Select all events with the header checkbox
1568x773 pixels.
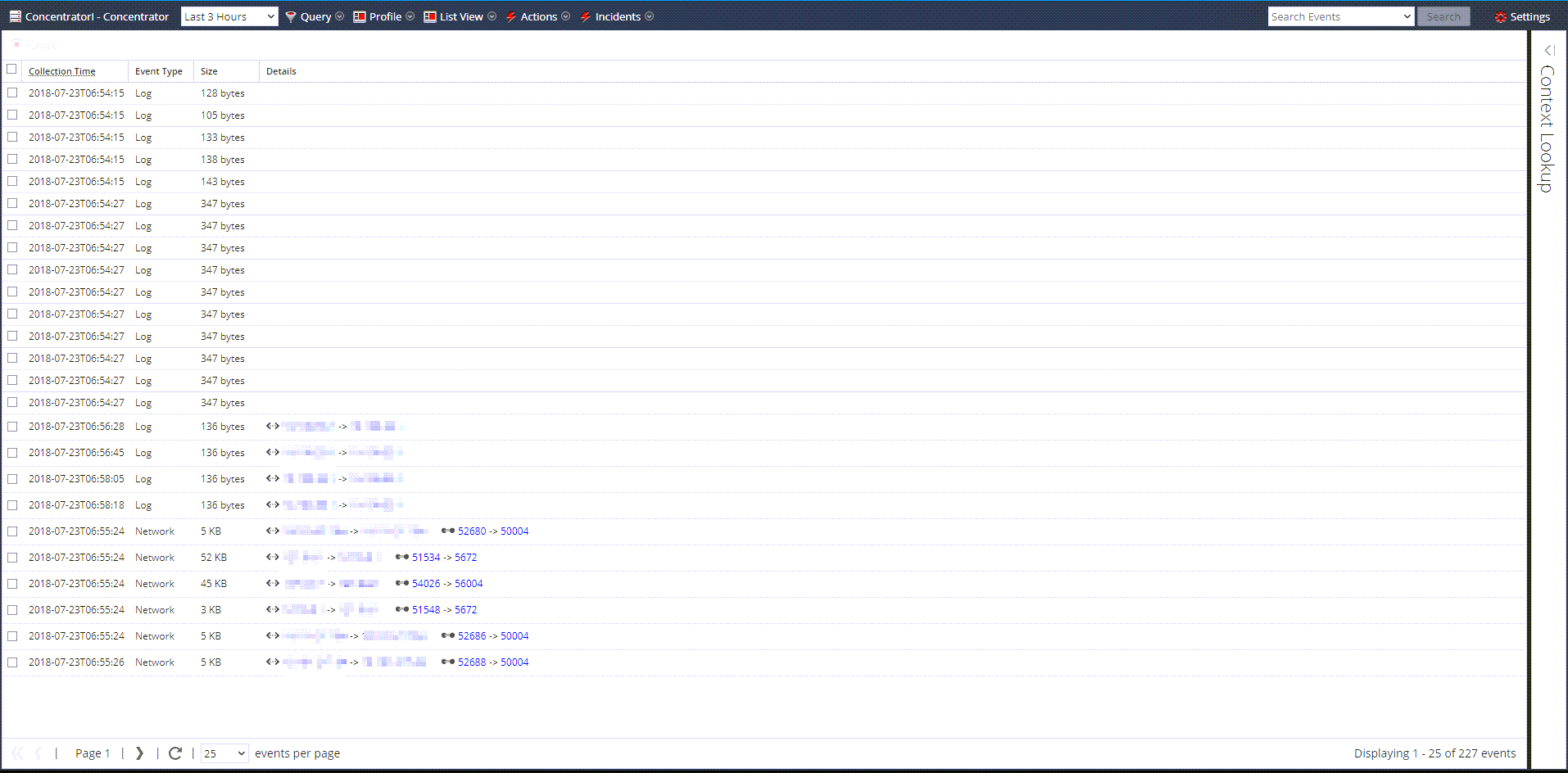point(12,70)
